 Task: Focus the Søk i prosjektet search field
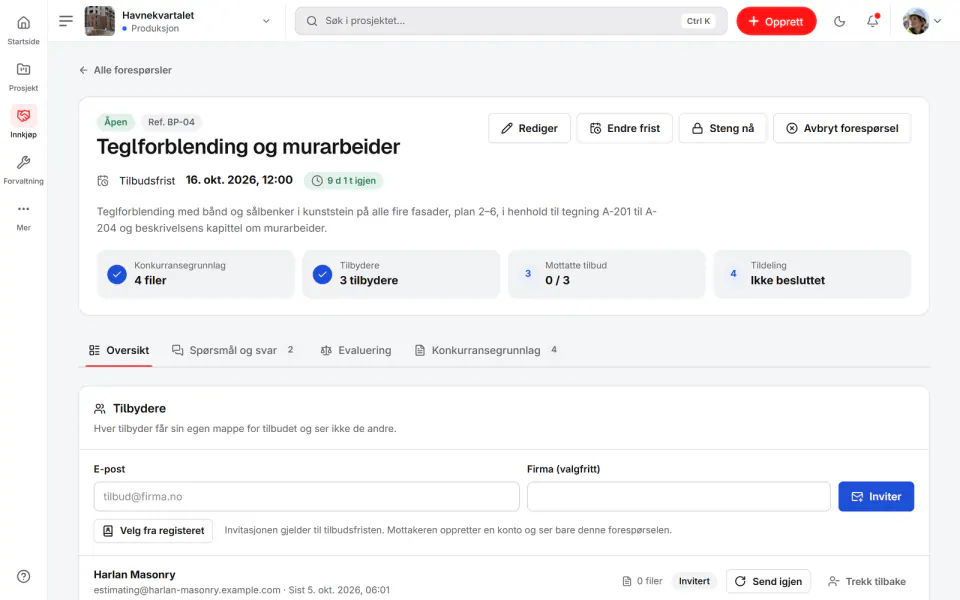click(x=511, y=21)
